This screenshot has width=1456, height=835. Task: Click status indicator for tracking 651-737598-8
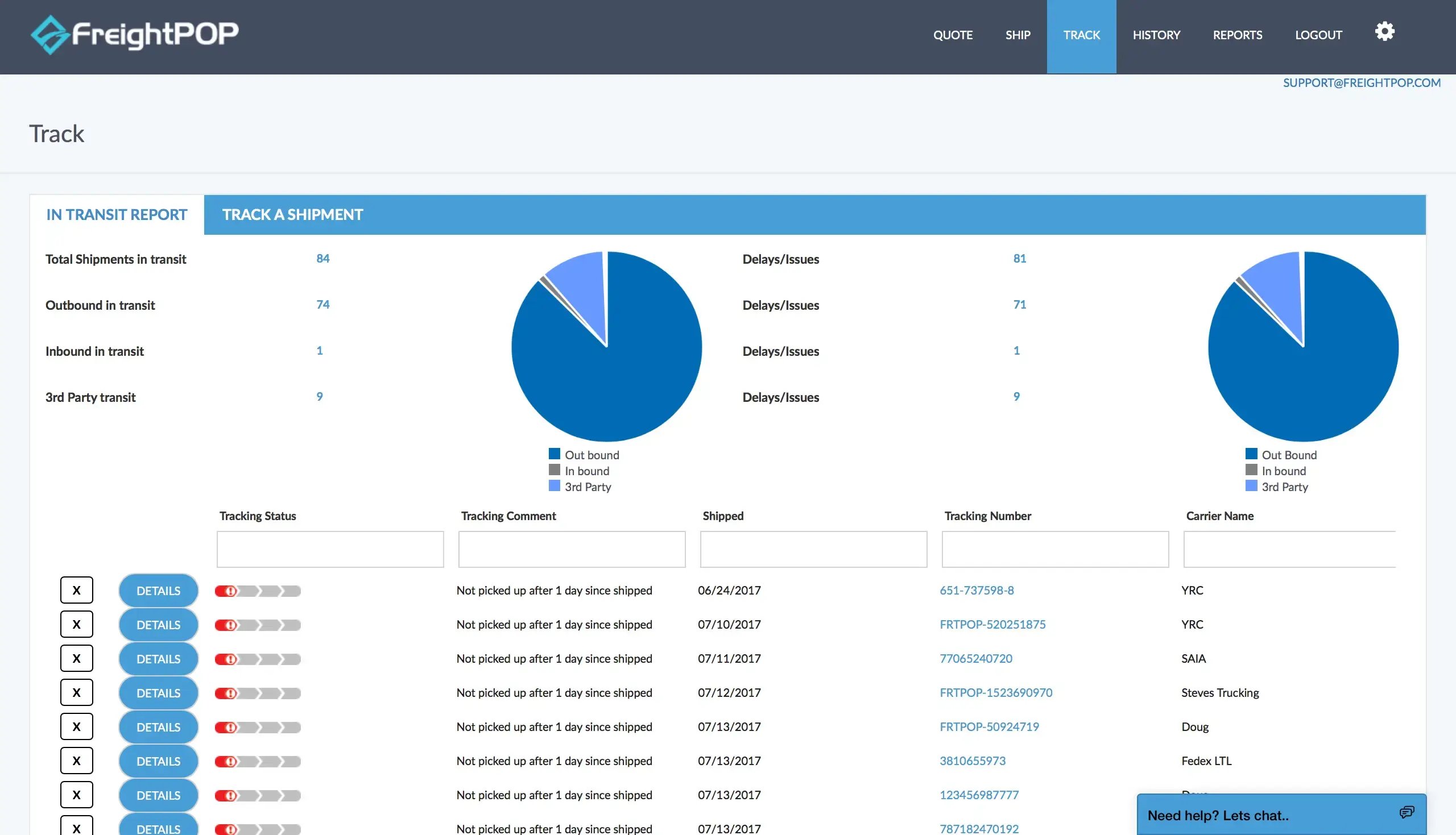pyautogui.click(x=258, y=591)
